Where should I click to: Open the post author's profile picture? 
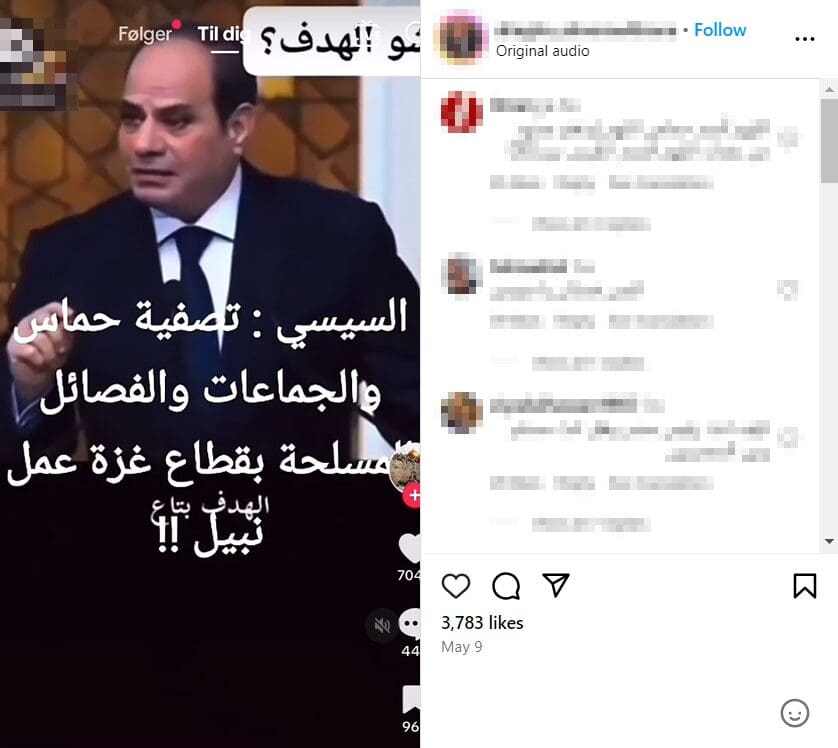461,37
